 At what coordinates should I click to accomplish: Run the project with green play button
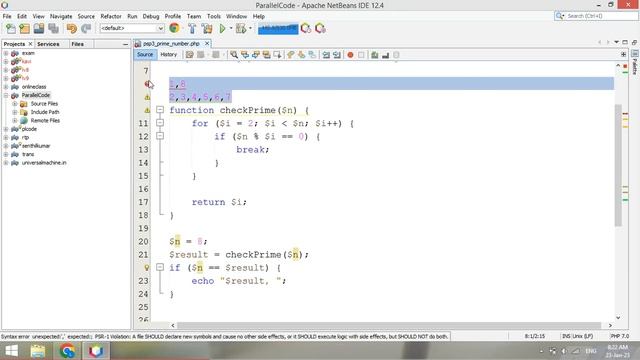tap(222, 29)
